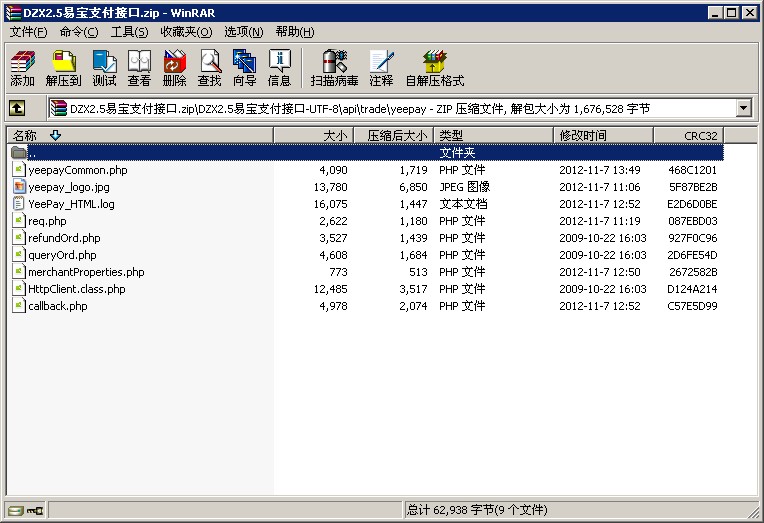The image size is (764, 523).
Task: Click CRC32 value 2D6FE54D
Action: point(692,255)
